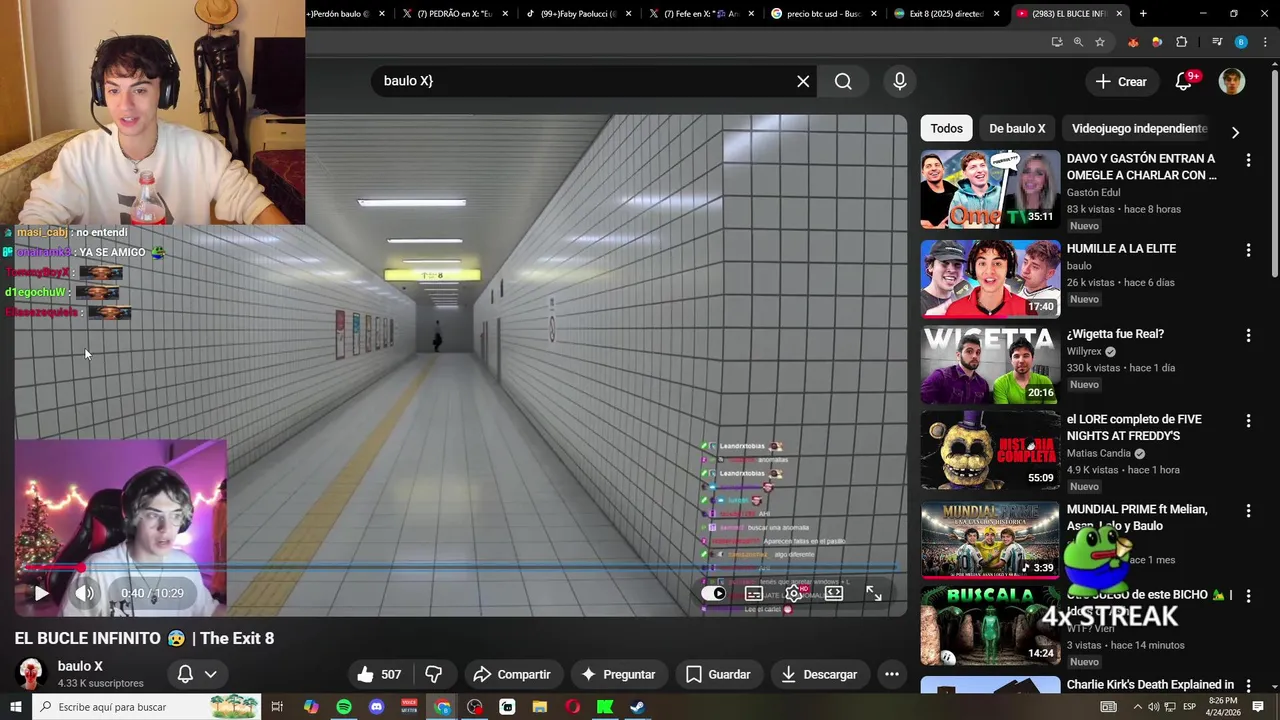Switch to precio btc usd tab

tap(824, 14)
